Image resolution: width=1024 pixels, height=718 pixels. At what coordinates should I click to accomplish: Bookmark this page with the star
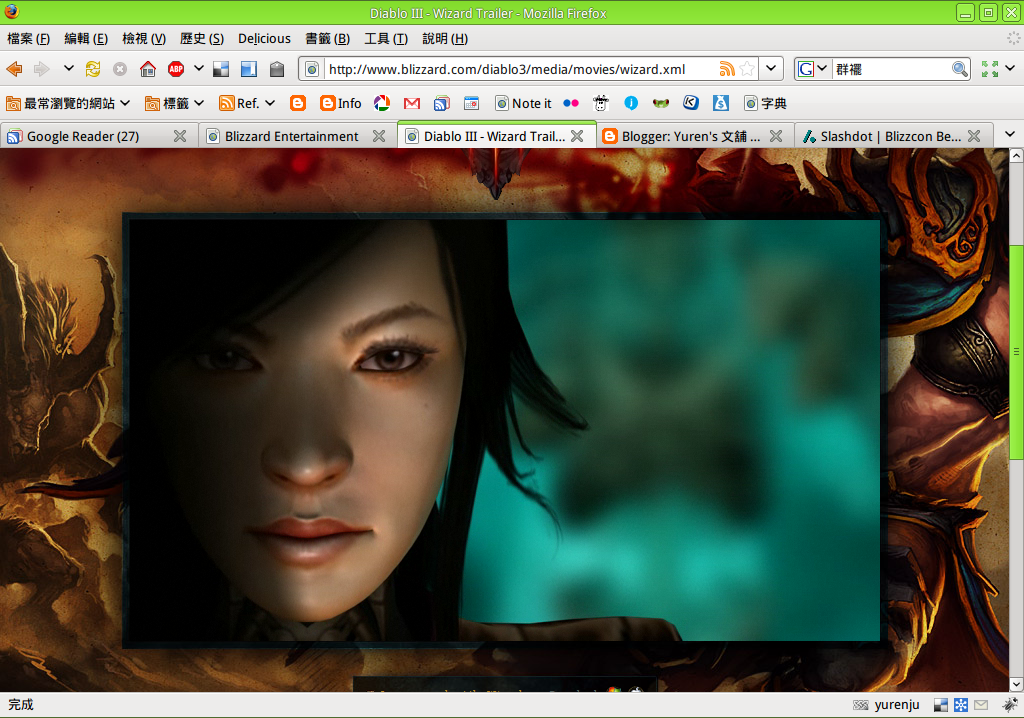point(748,69)
